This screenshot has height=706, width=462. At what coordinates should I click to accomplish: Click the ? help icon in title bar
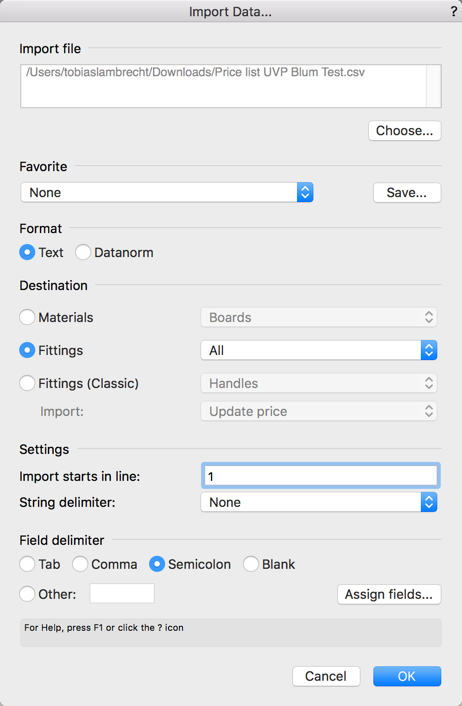tap(453, 12)
